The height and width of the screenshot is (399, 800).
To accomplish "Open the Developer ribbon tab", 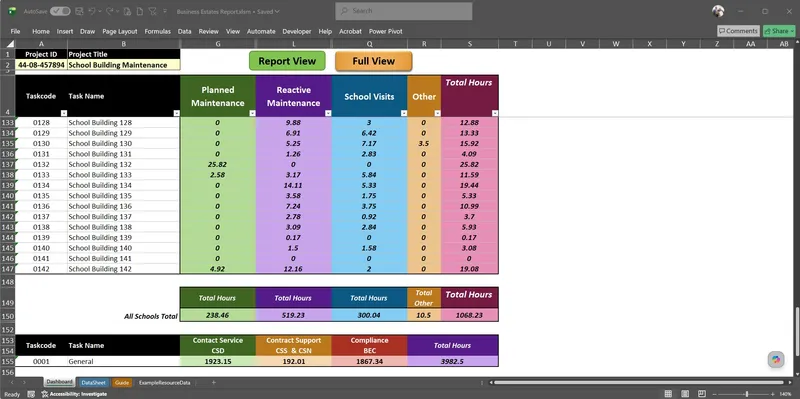I will pyautogui.click(x=297, y=31).
